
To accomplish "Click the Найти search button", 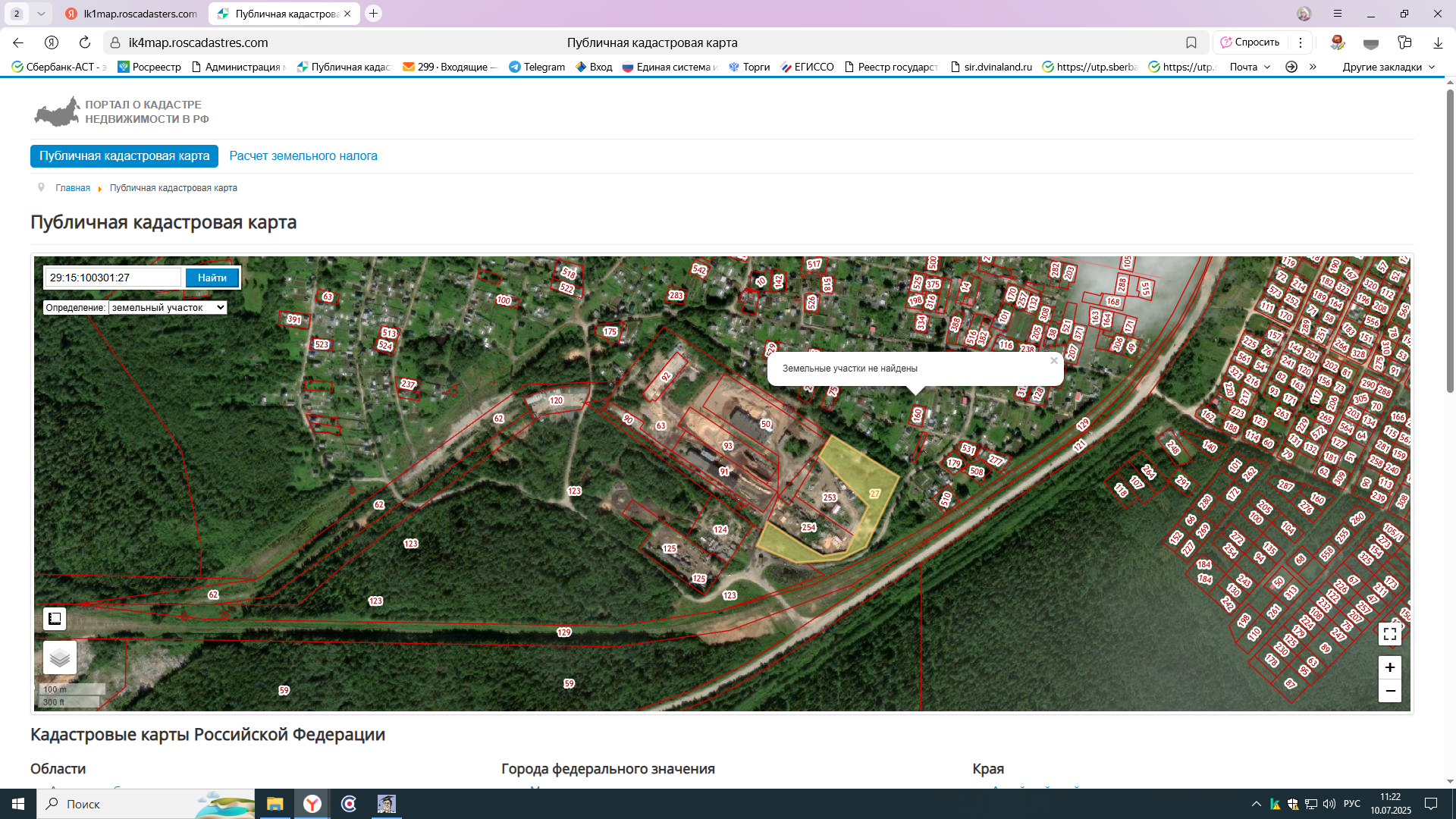I will [212, 278].
